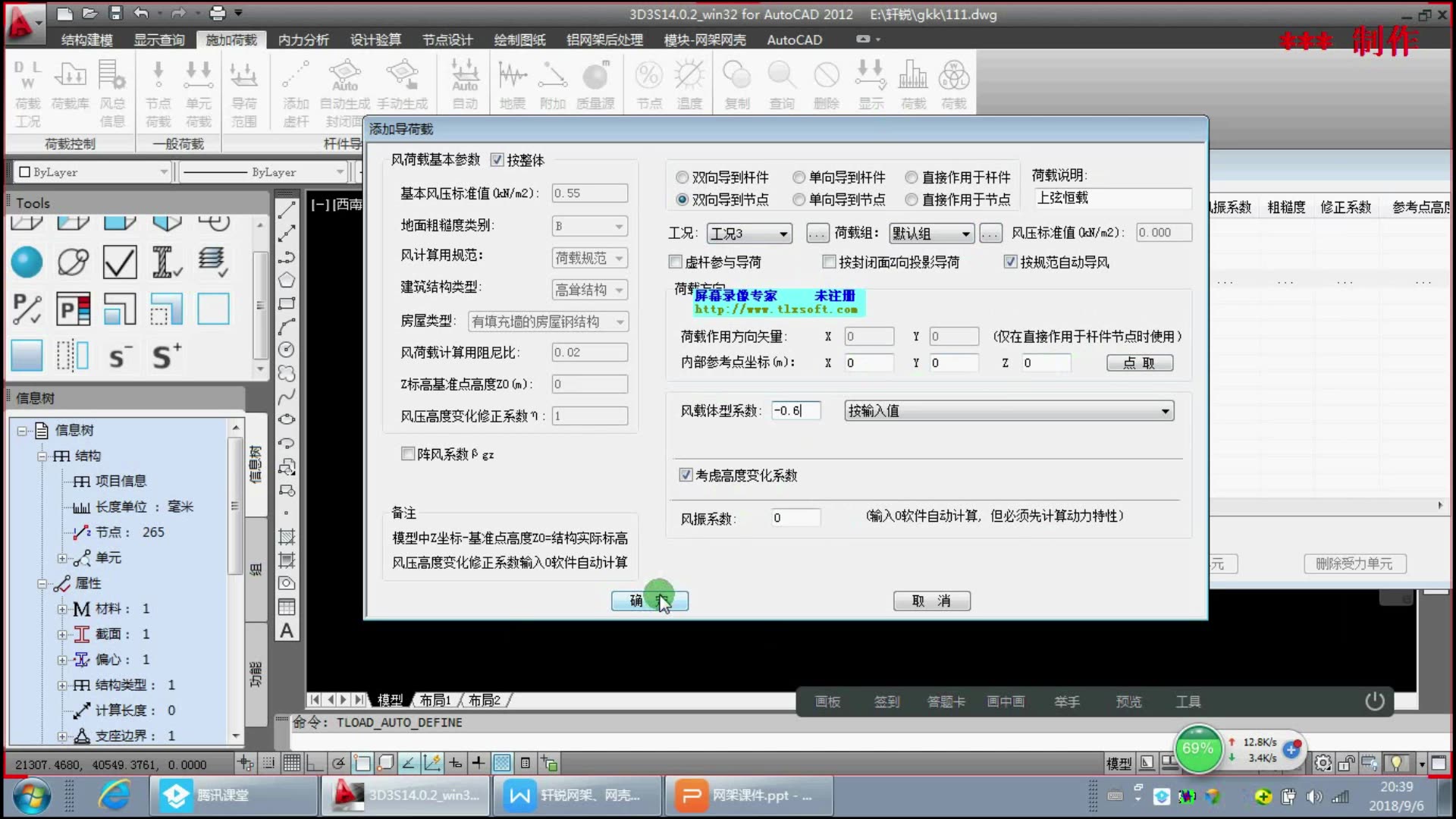Open the ByLayer color dropdown

tap(165, 171)
